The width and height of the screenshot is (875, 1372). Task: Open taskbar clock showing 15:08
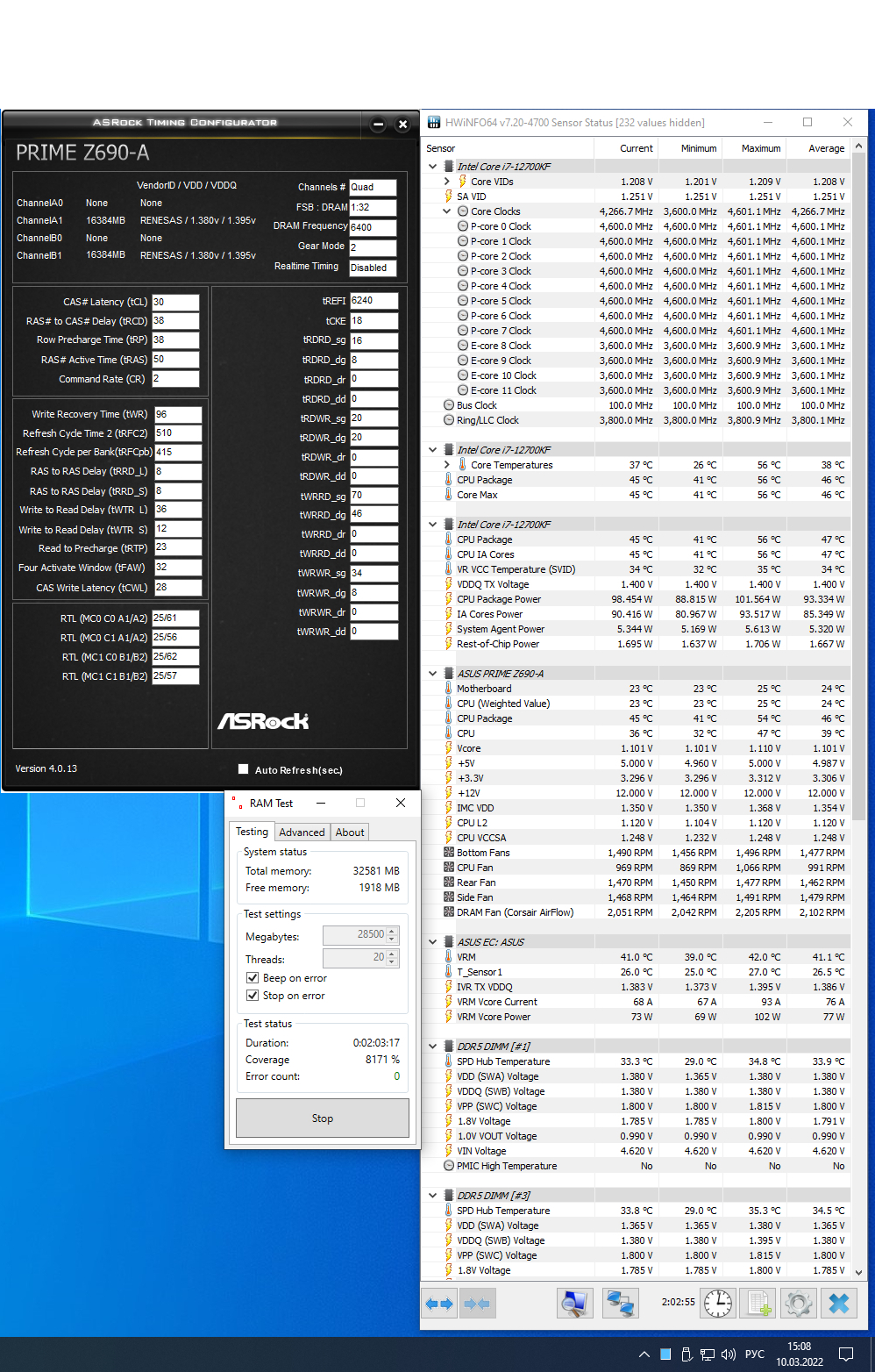point(799,1354)
